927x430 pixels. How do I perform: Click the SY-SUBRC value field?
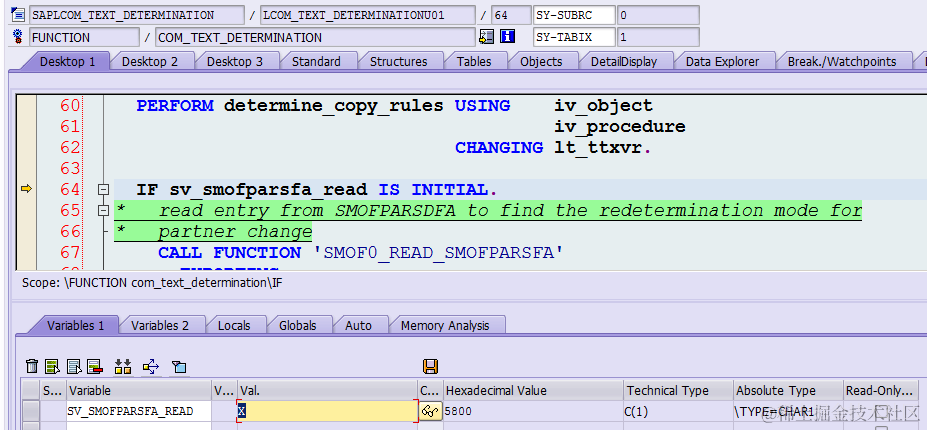[658, 15]
